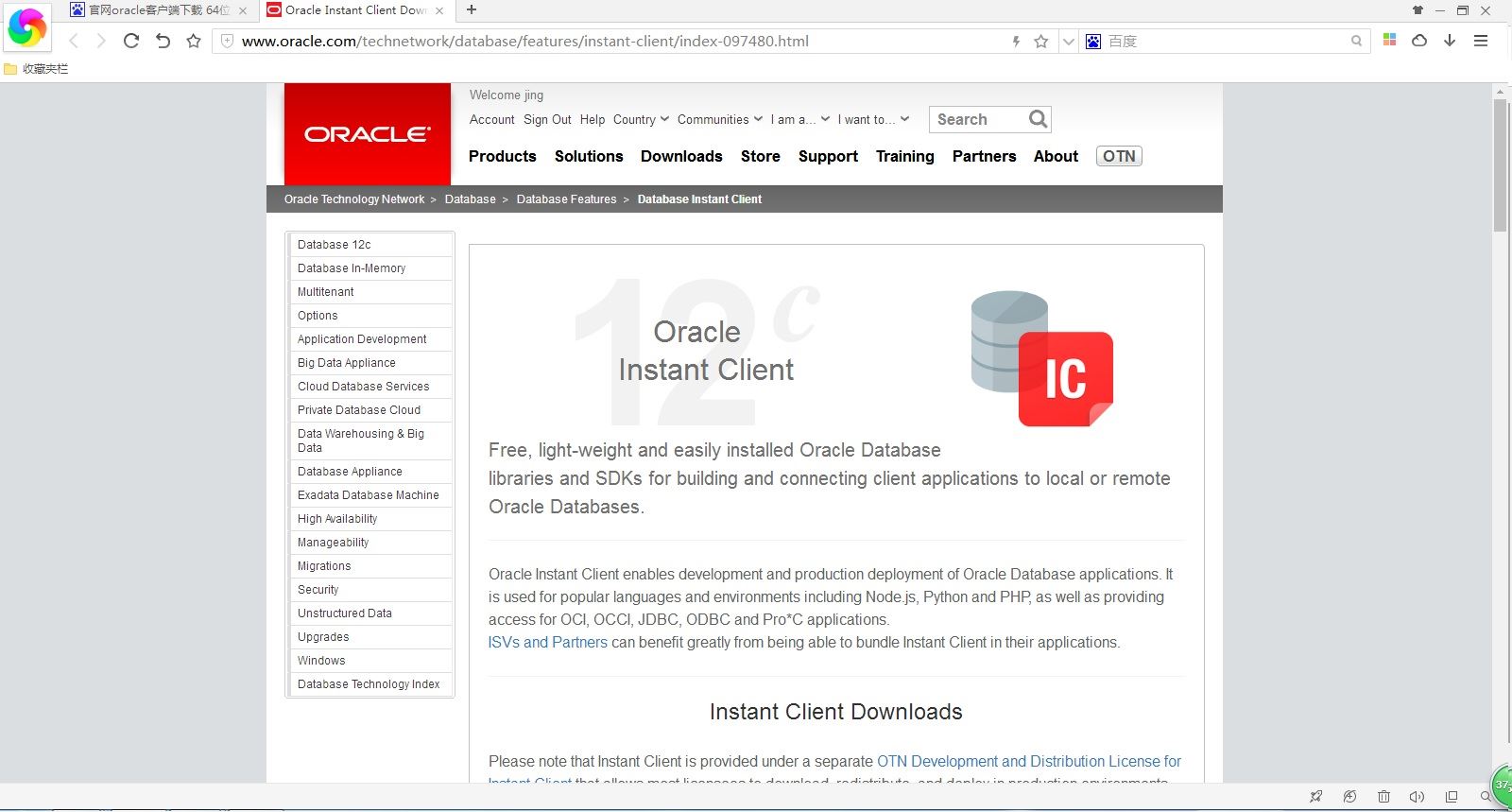
Task: Click the lightning speed-mode icon in address bar
Action: point(1016,42)
